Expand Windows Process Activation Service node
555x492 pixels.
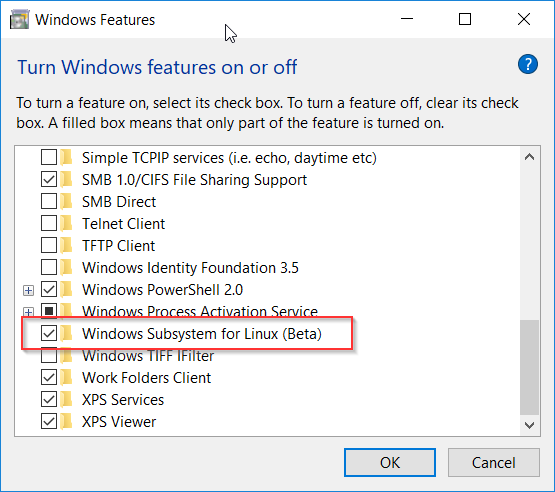tap(28, 312)
